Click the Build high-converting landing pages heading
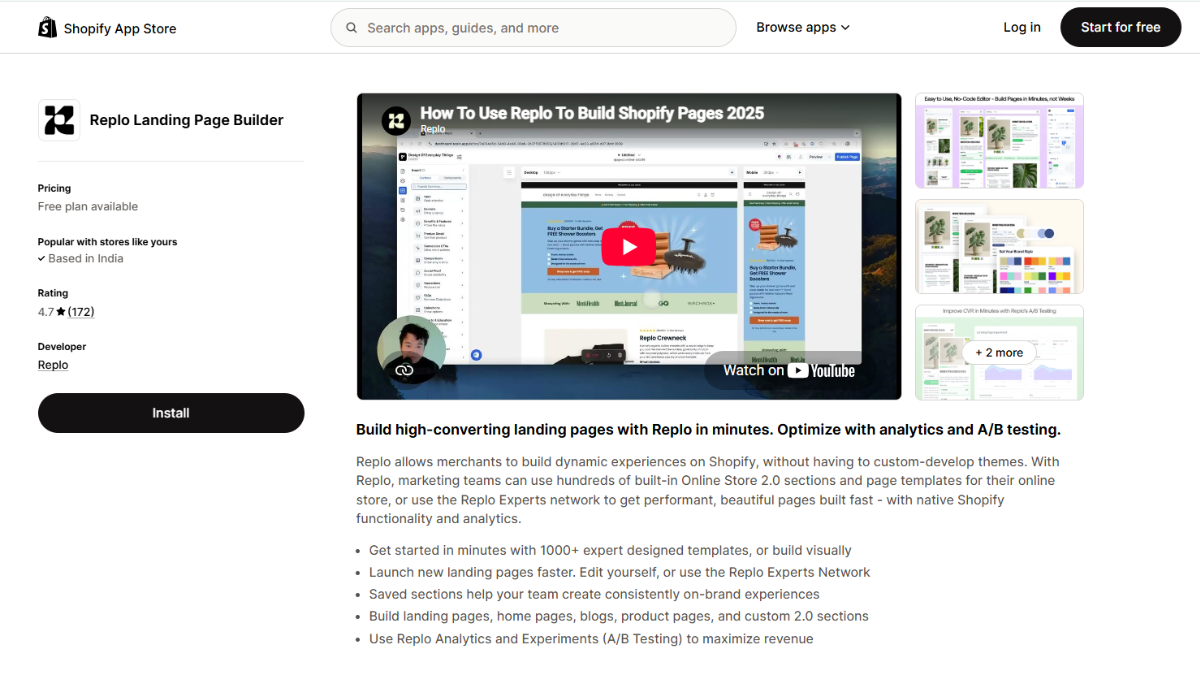Screen dimensions: 1200x675 point(708,430)
